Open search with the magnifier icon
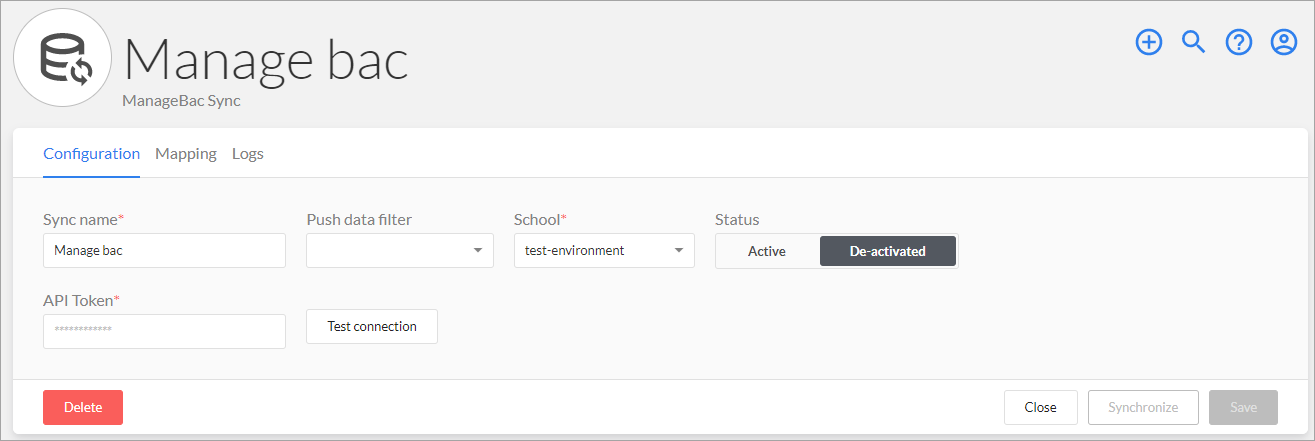The width and height of the screenshot is (1315, 441). pos(1193,42)
